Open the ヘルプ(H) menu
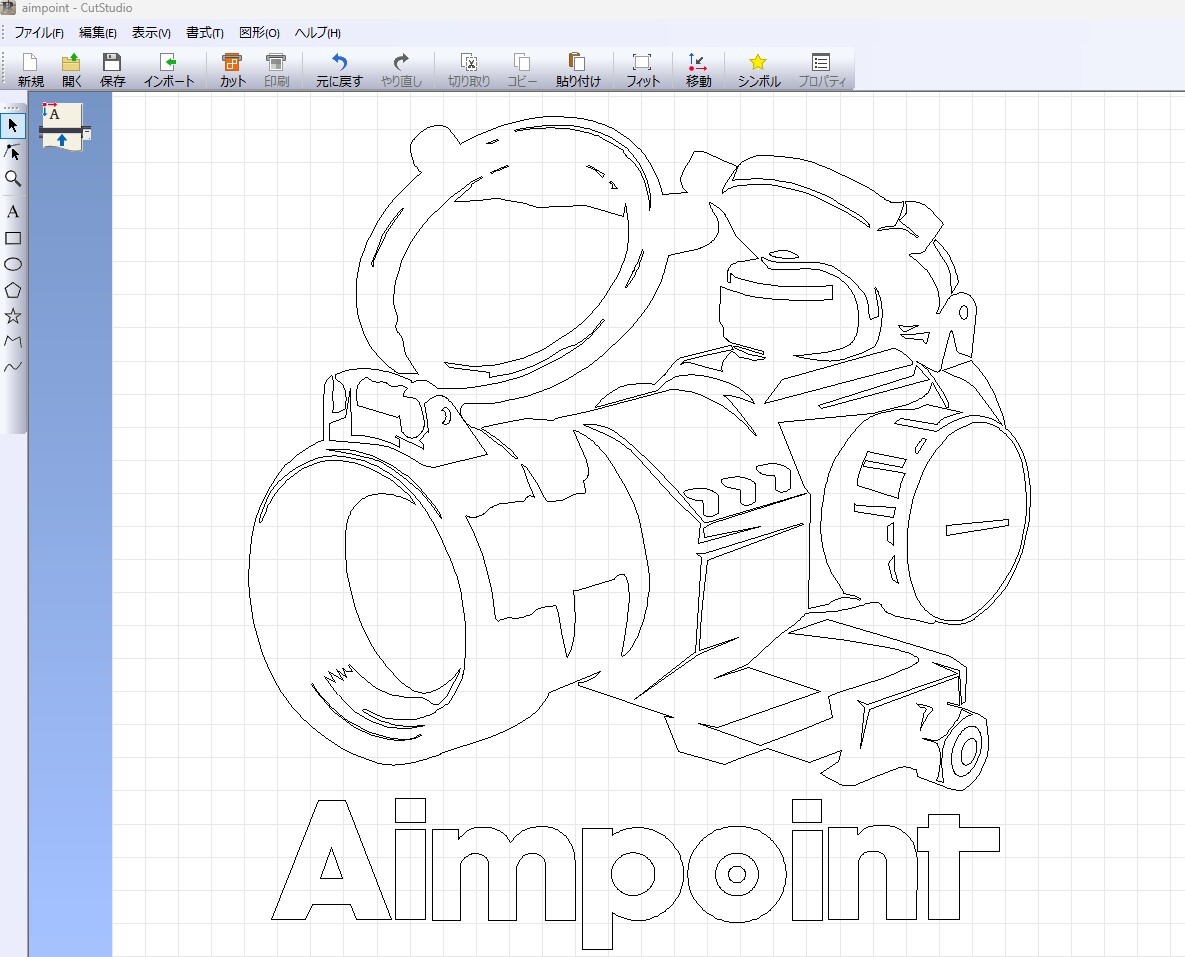Viewport: 1185px width, 957px height. (317, 33)
